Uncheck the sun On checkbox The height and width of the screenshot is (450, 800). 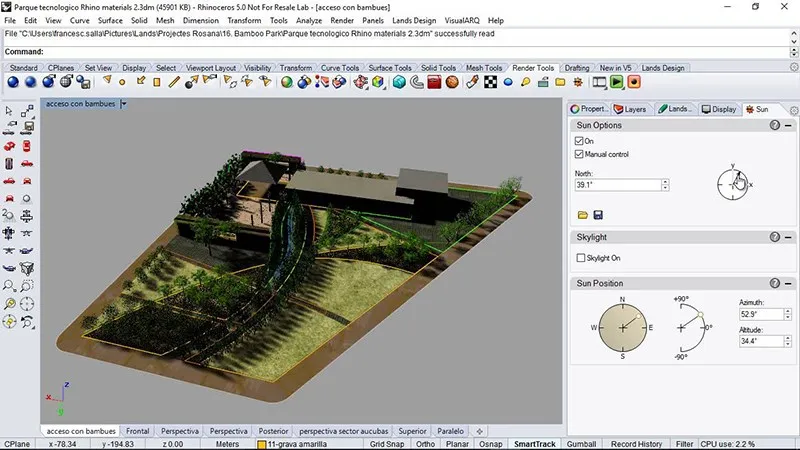click(580, 141)
